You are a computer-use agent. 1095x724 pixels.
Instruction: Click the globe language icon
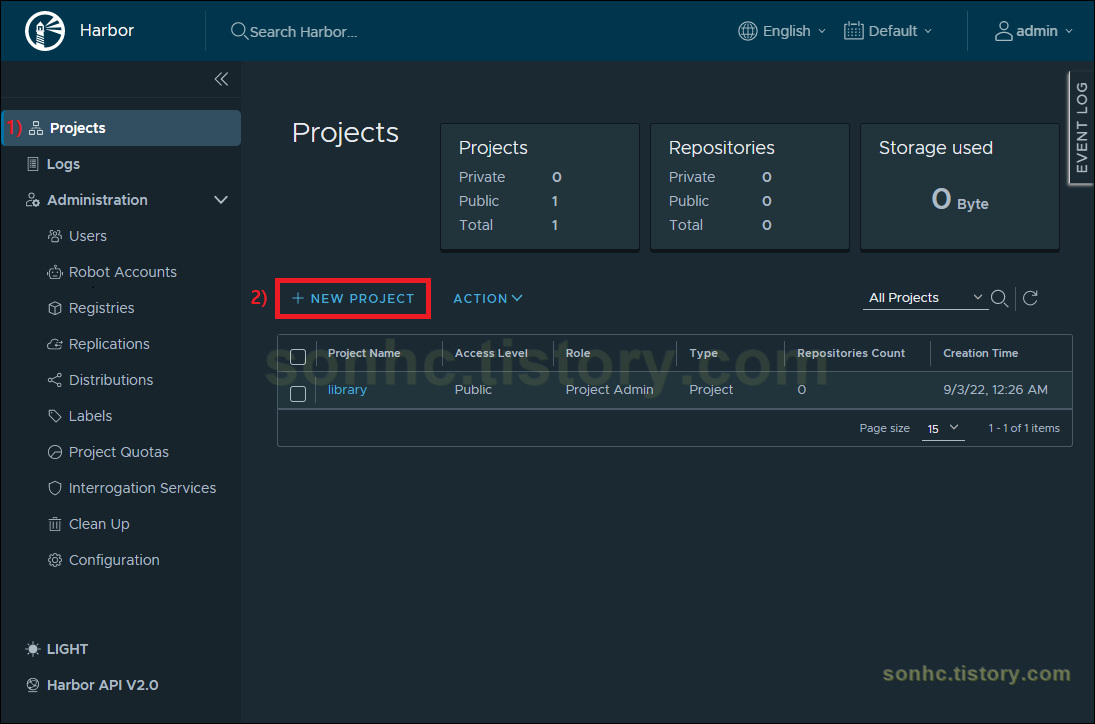tap(748, 31)
